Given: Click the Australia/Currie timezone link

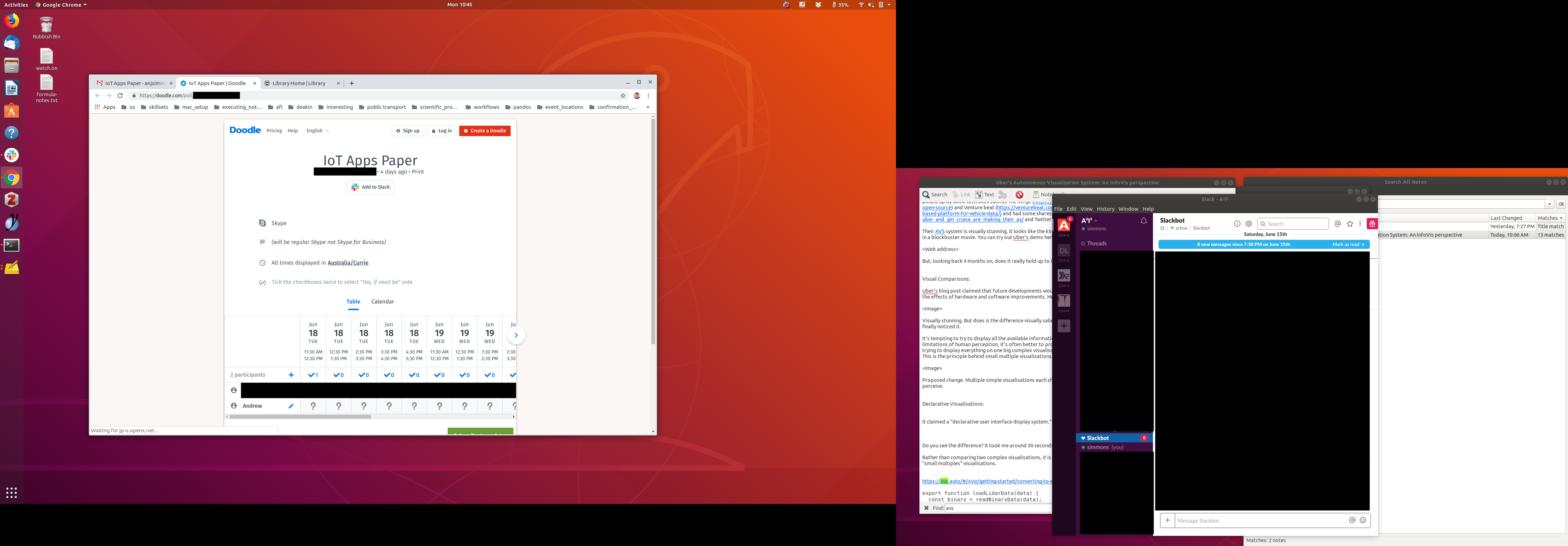Looking at the screenshot, I should [348, 263].
